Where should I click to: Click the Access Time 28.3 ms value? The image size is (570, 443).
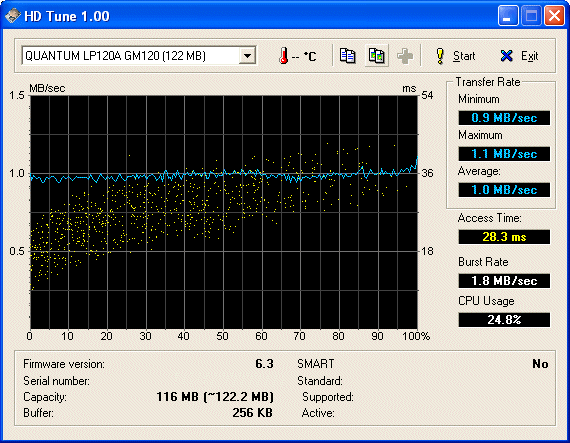coord(504,237)
